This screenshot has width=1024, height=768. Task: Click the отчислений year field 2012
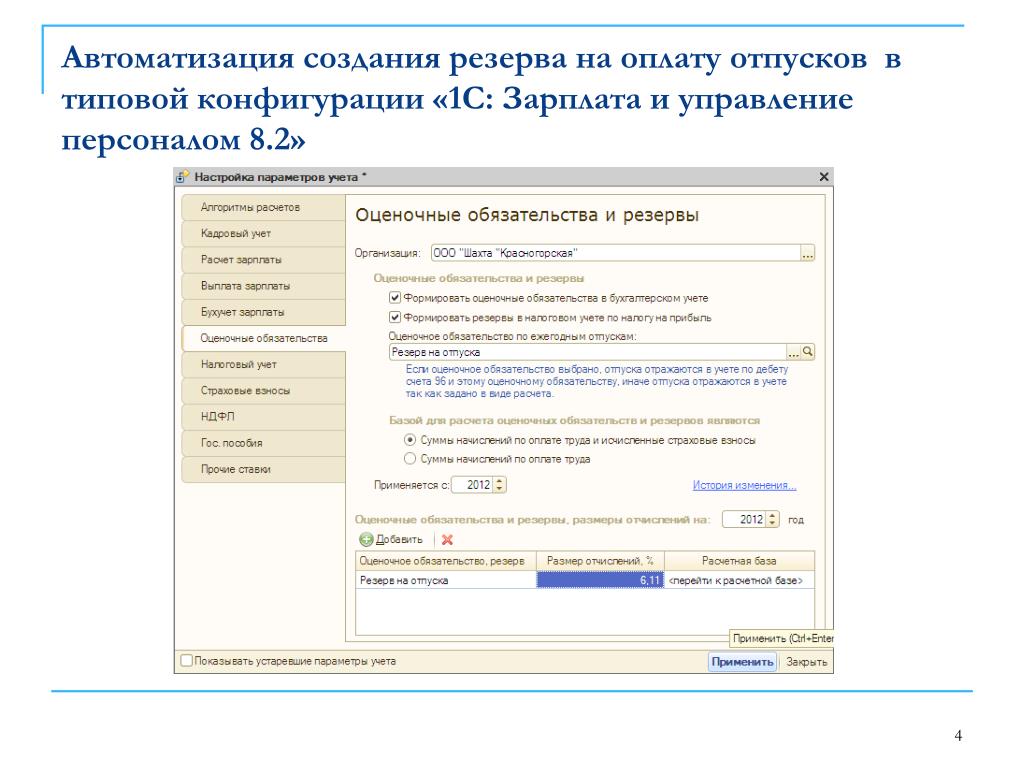pyautogui.click(x=744, y=519)
